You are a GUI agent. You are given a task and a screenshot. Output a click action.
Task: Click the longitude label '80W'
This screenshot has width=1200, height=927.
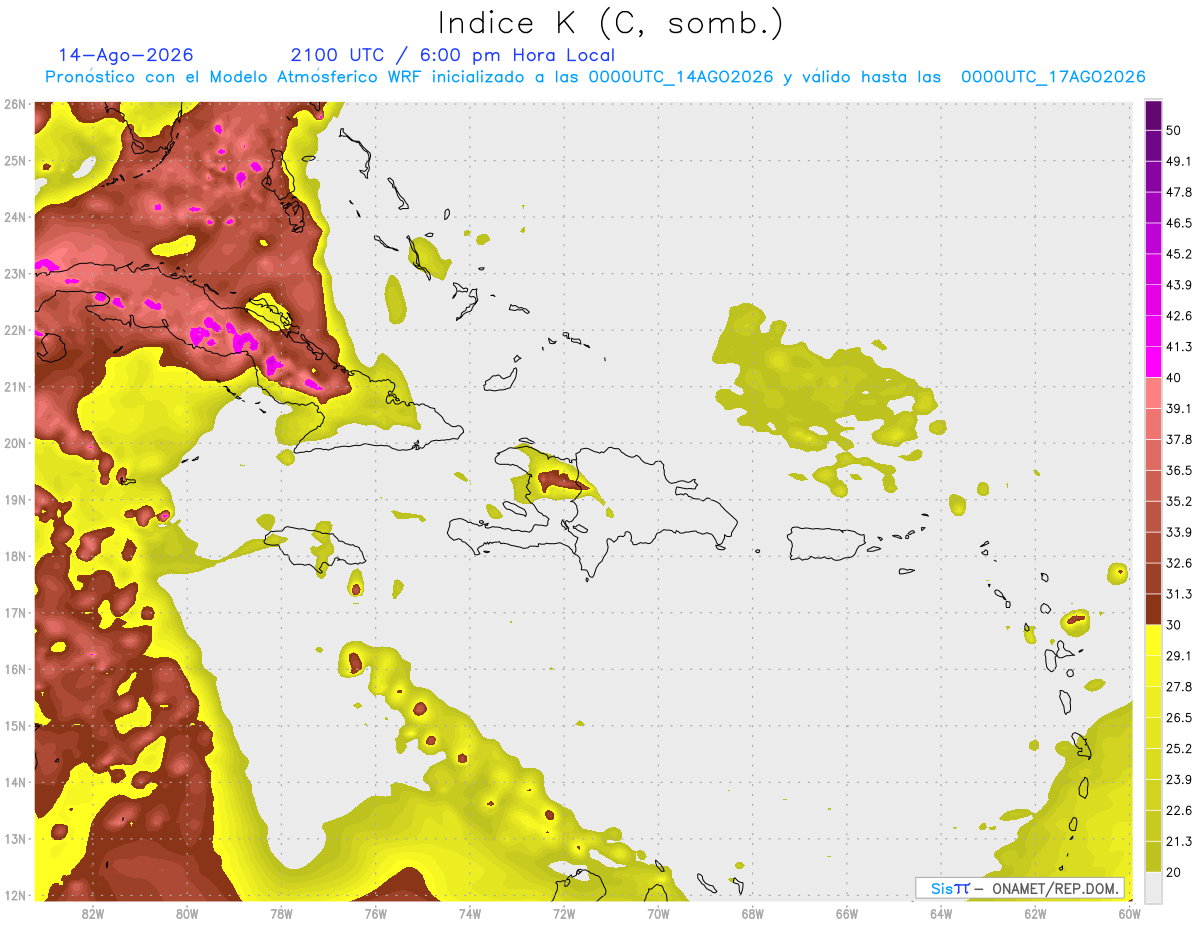187,914
